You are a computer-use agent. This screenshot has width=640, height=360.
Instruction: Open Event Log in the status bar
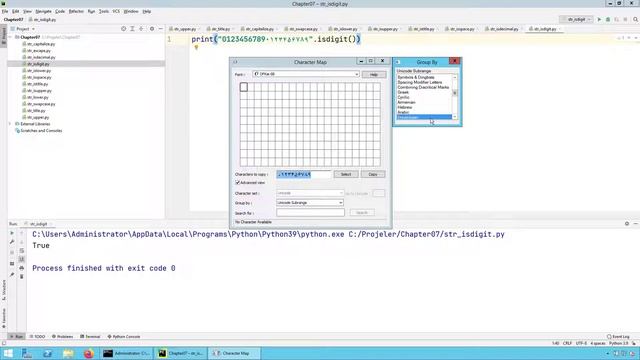click(618, 337)
